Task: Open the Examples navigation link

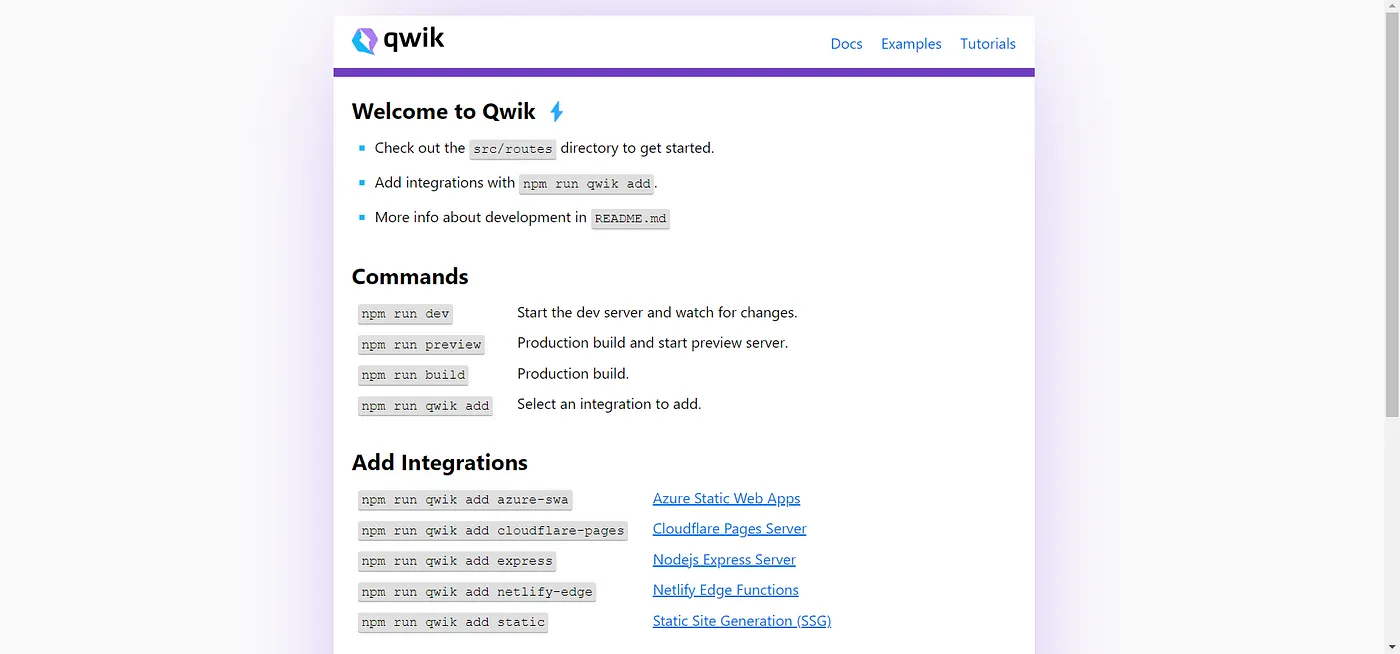Action: [x=911, y=43]
